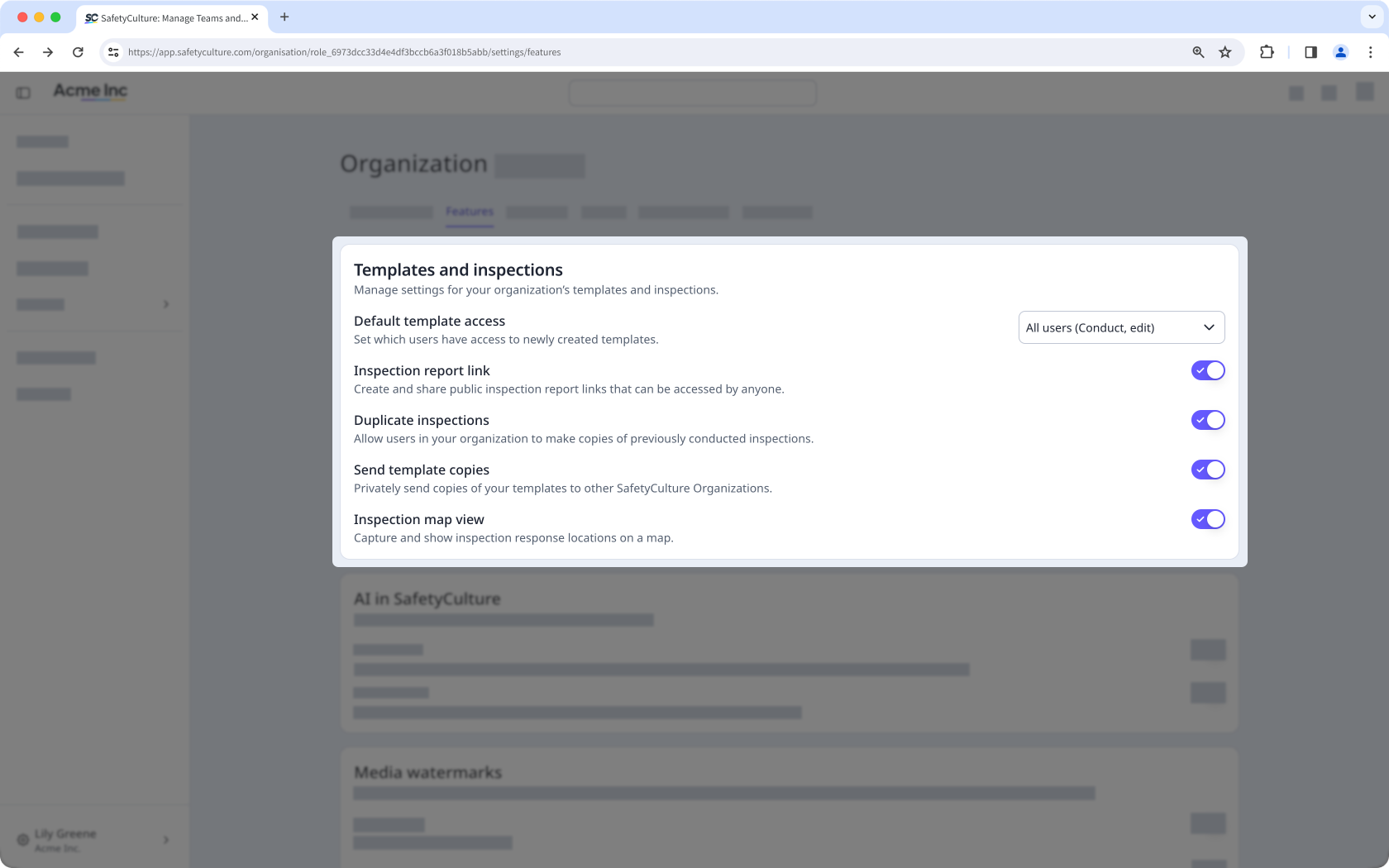The width and height of the screenshot is (1389, 868).
Task: Select the Features tab
Action: [470, 212]
